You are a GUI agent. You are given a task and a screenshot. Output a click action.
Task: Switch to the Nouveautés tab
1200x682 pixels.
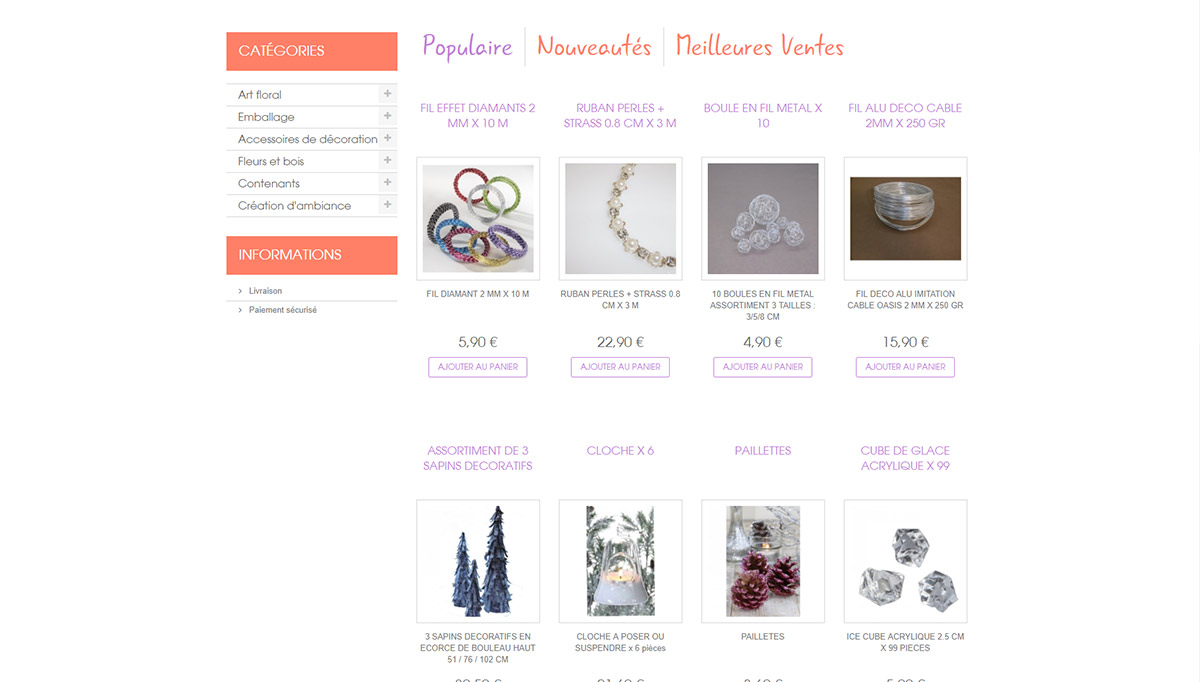click(x=594, y=47)
